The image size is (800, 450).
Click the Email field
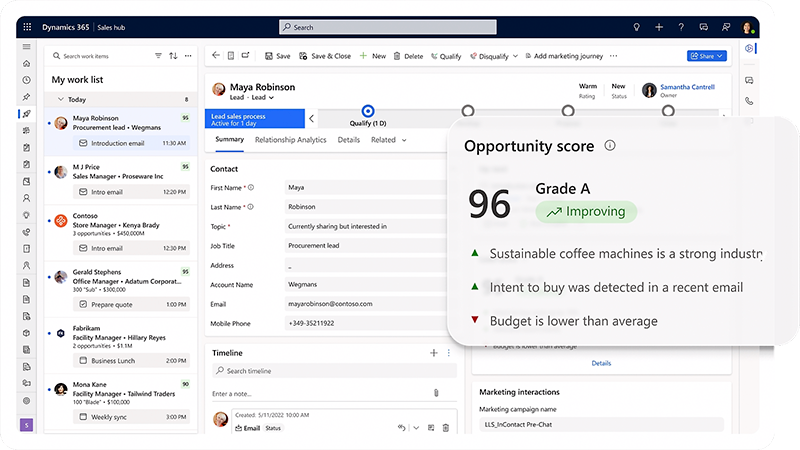[365, 304]
